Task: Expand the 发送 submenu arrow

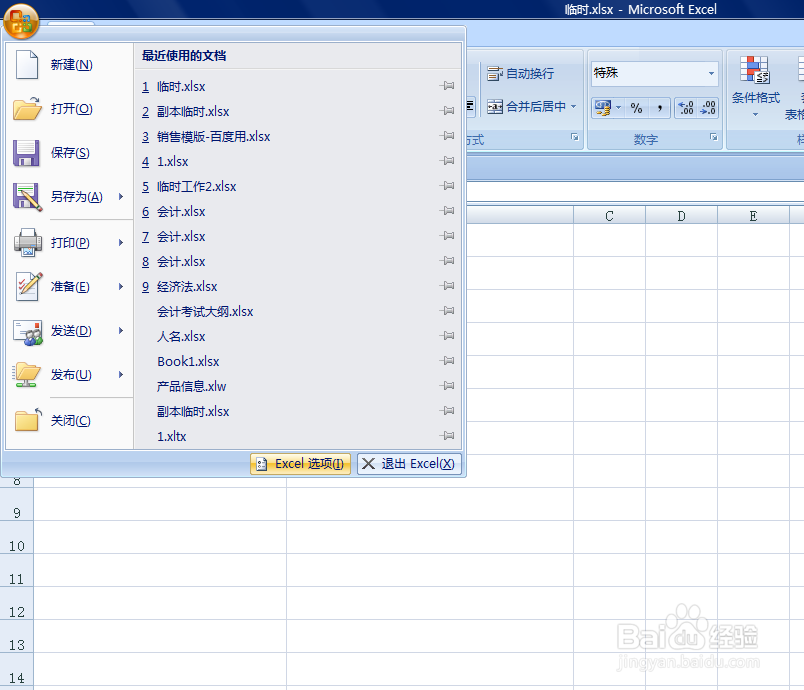Action: click(x=121, y=331)
